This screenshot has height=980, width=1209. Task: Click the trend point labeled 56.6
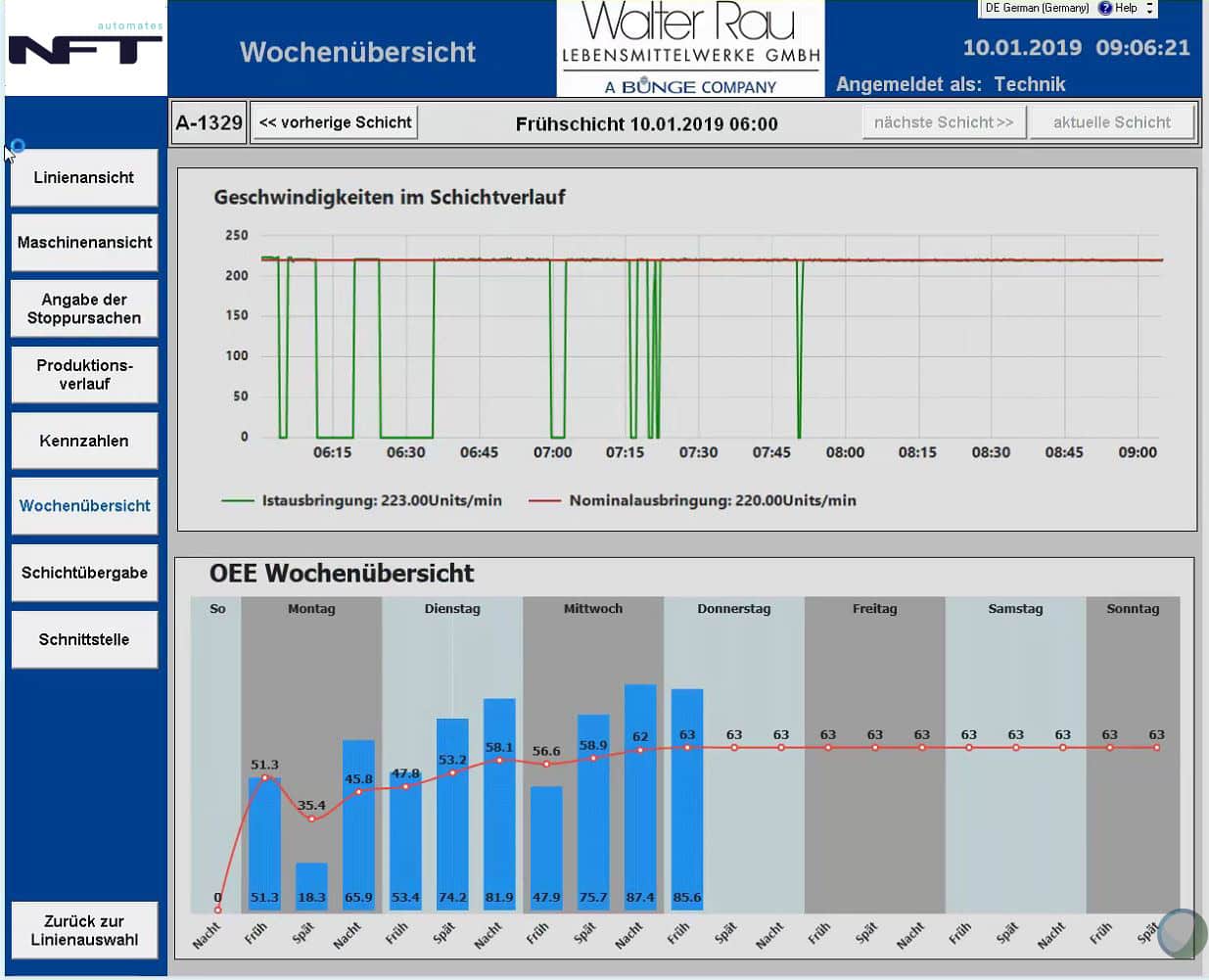546,764
